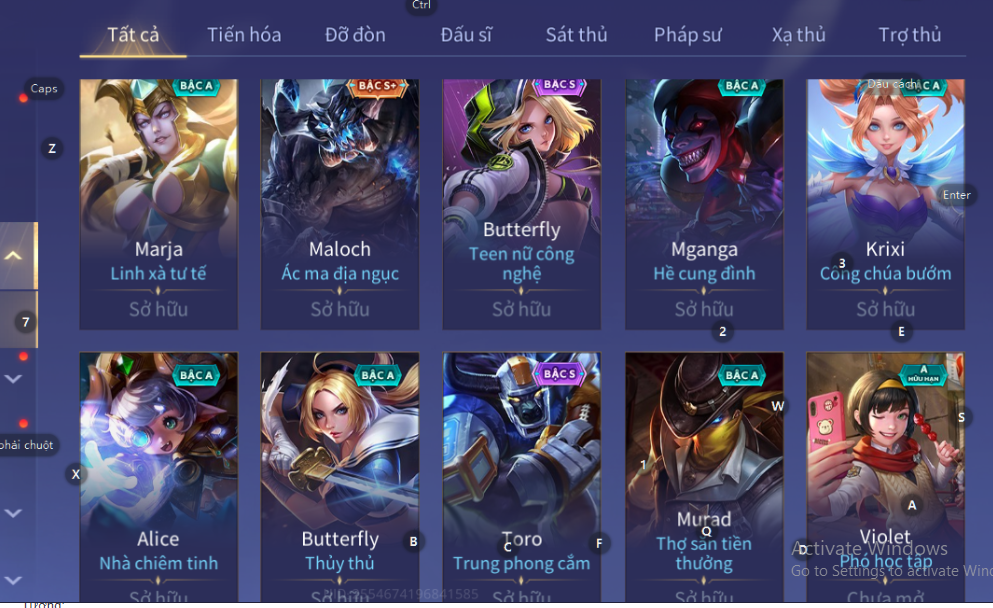This screenshot has width=993, height=608.
Task: Click the A Hữu hạn badge on Violet
Action: [923, 374]
